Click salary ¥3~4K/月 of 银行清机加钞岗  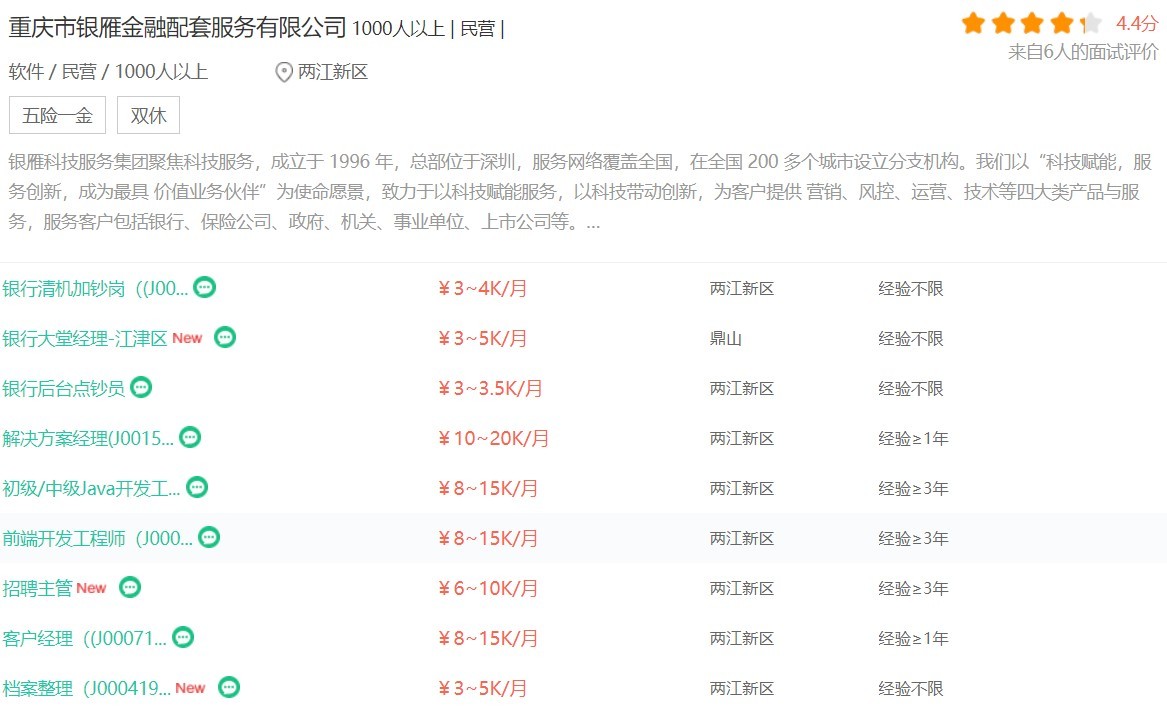(482, 288)
